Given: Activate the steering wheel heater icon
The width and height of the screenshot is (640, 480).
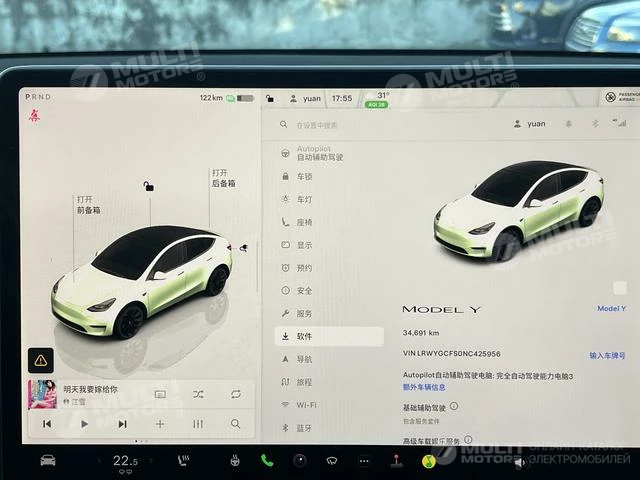Looking at the screenshot, I should point(235,461).
